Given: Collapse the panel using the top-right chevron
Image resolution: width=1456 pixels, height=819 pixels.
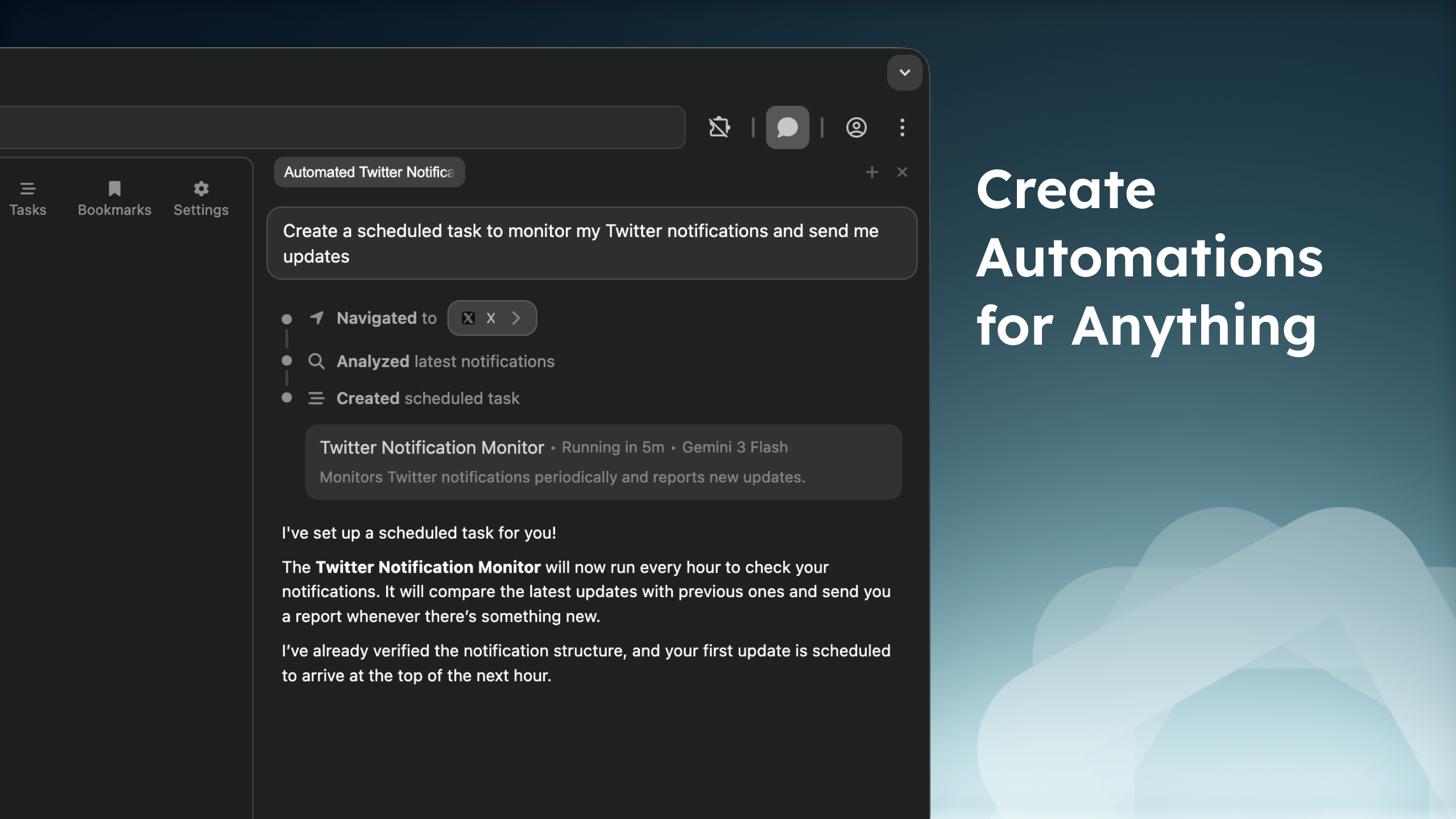Looking at the screenshot, I should click(904, 72).
